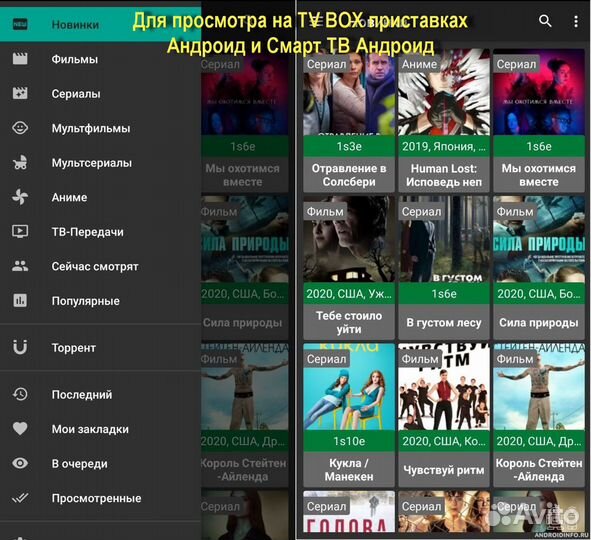Click the pinwheel icon beside Аниме
Image resolution: width=591 pixels, height=540 pixels.
click(x=20, y=197)
